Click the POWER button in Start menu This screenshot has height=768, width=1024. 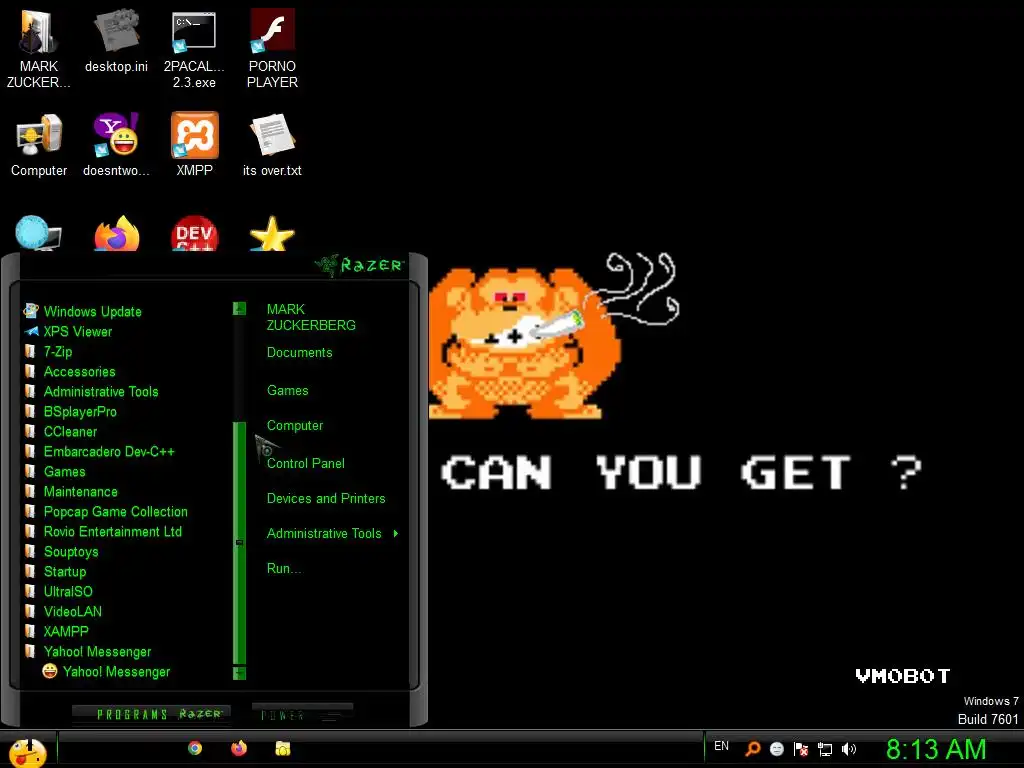302,714
